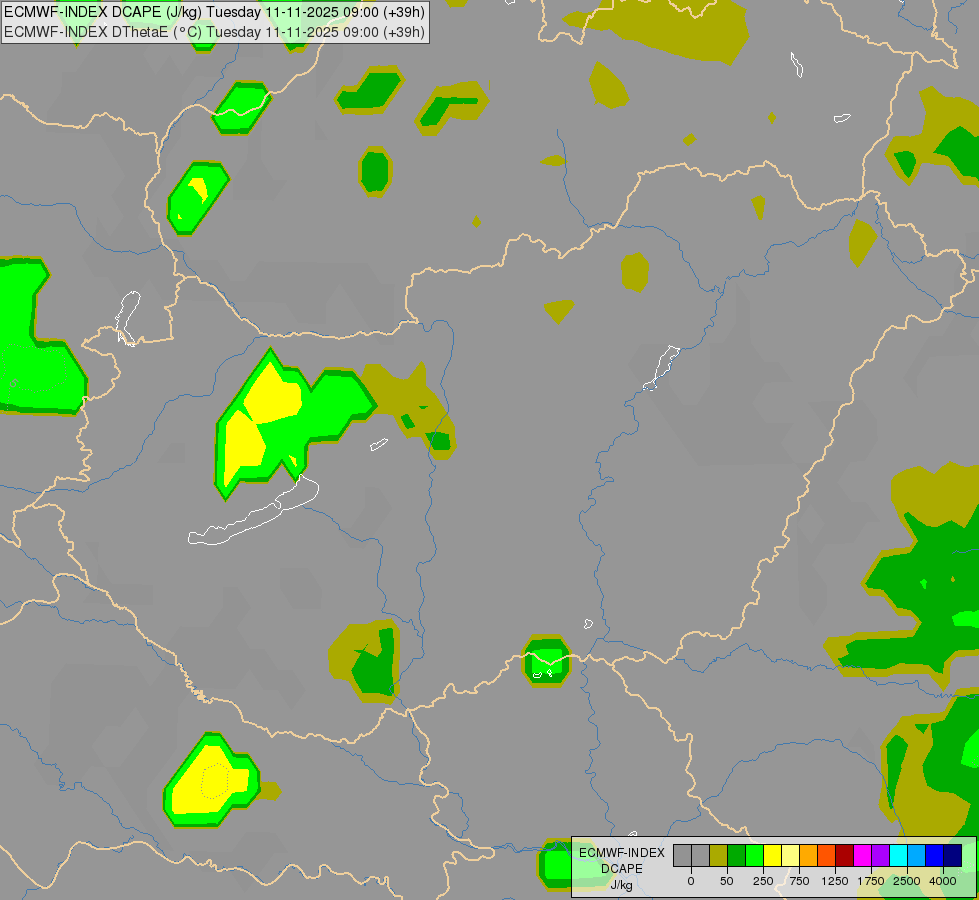This screenshot has width=979, height=900.
Task: Click the legend value 1750
Action: pos(871,881)
